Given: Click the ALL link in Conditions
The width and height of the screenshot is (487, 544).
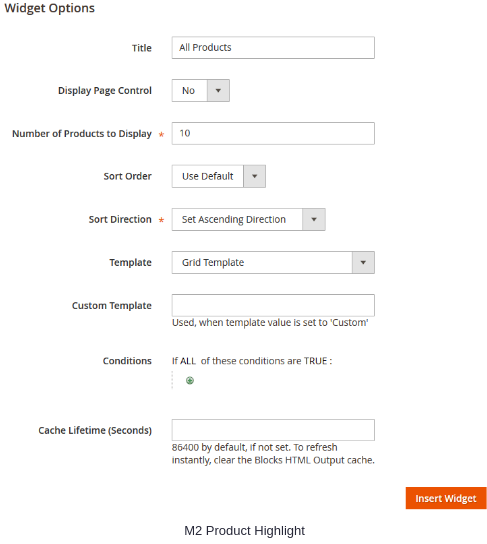Looking at the screenshot, I should [188, 361].
